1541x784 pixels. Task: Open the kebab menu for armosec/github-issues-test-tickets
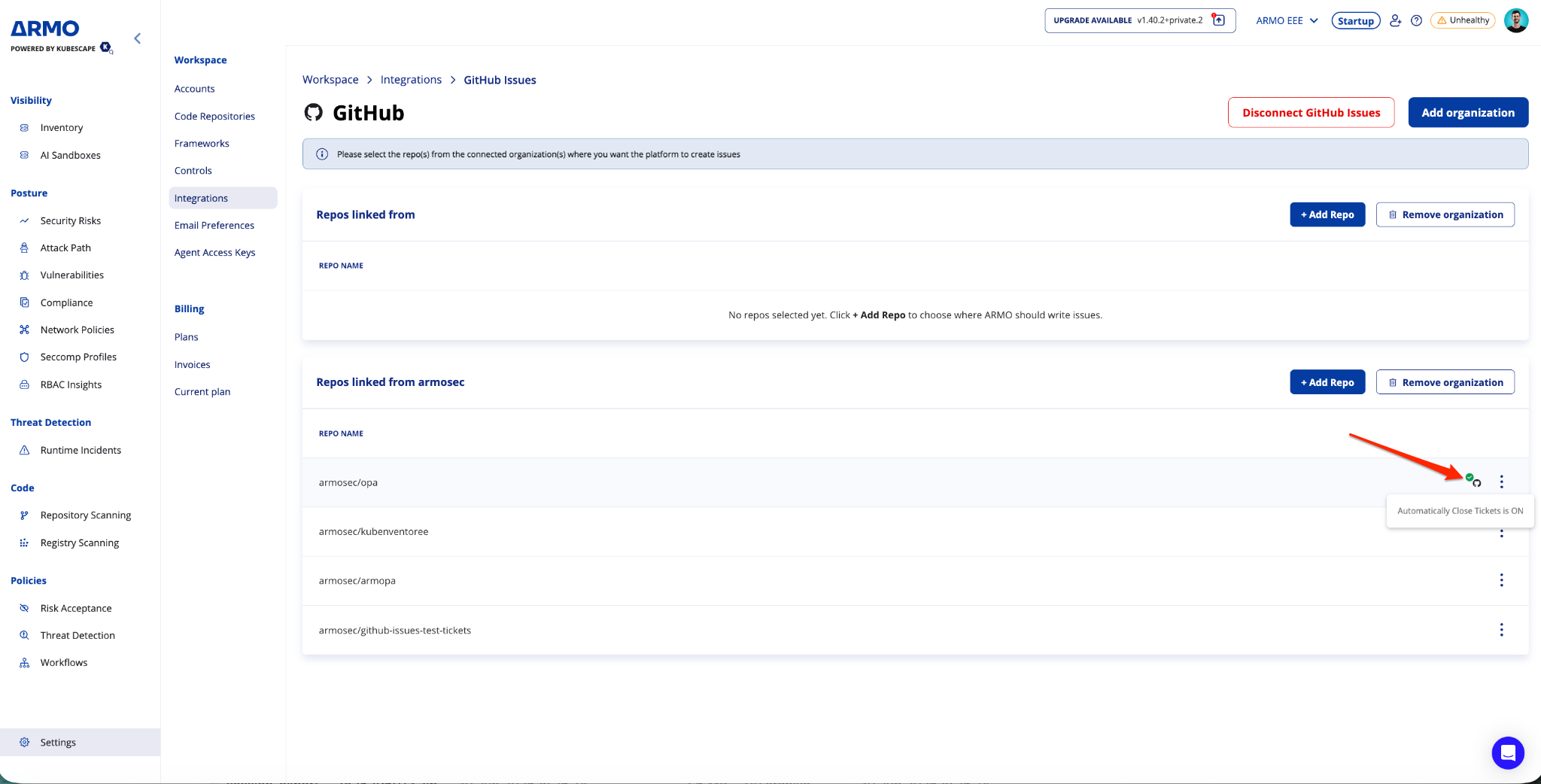coord(1501,630)
